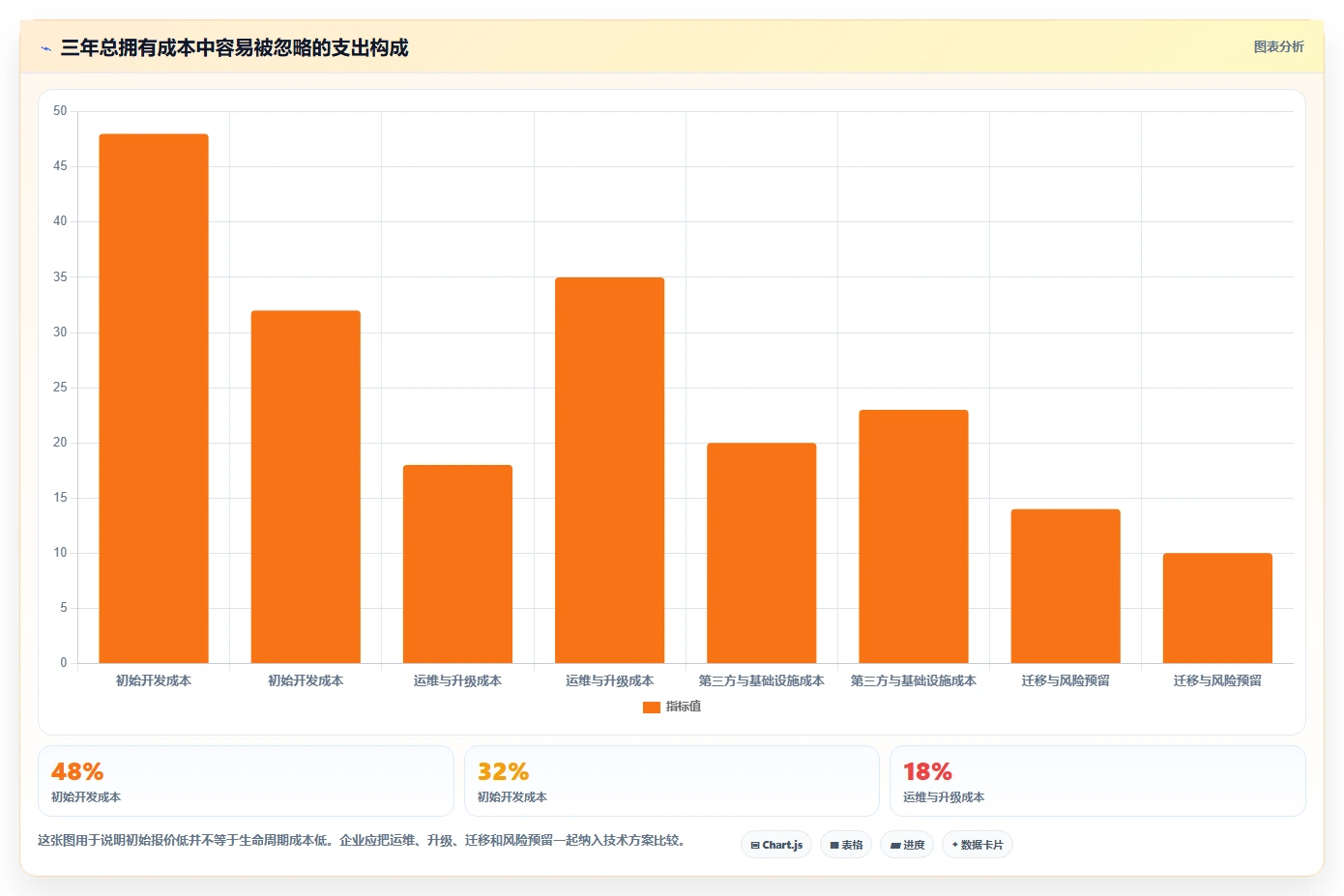This screenshot has height=896, width=1344.
Task: Click the 进度 tag
Action: [x=907, y=845]
